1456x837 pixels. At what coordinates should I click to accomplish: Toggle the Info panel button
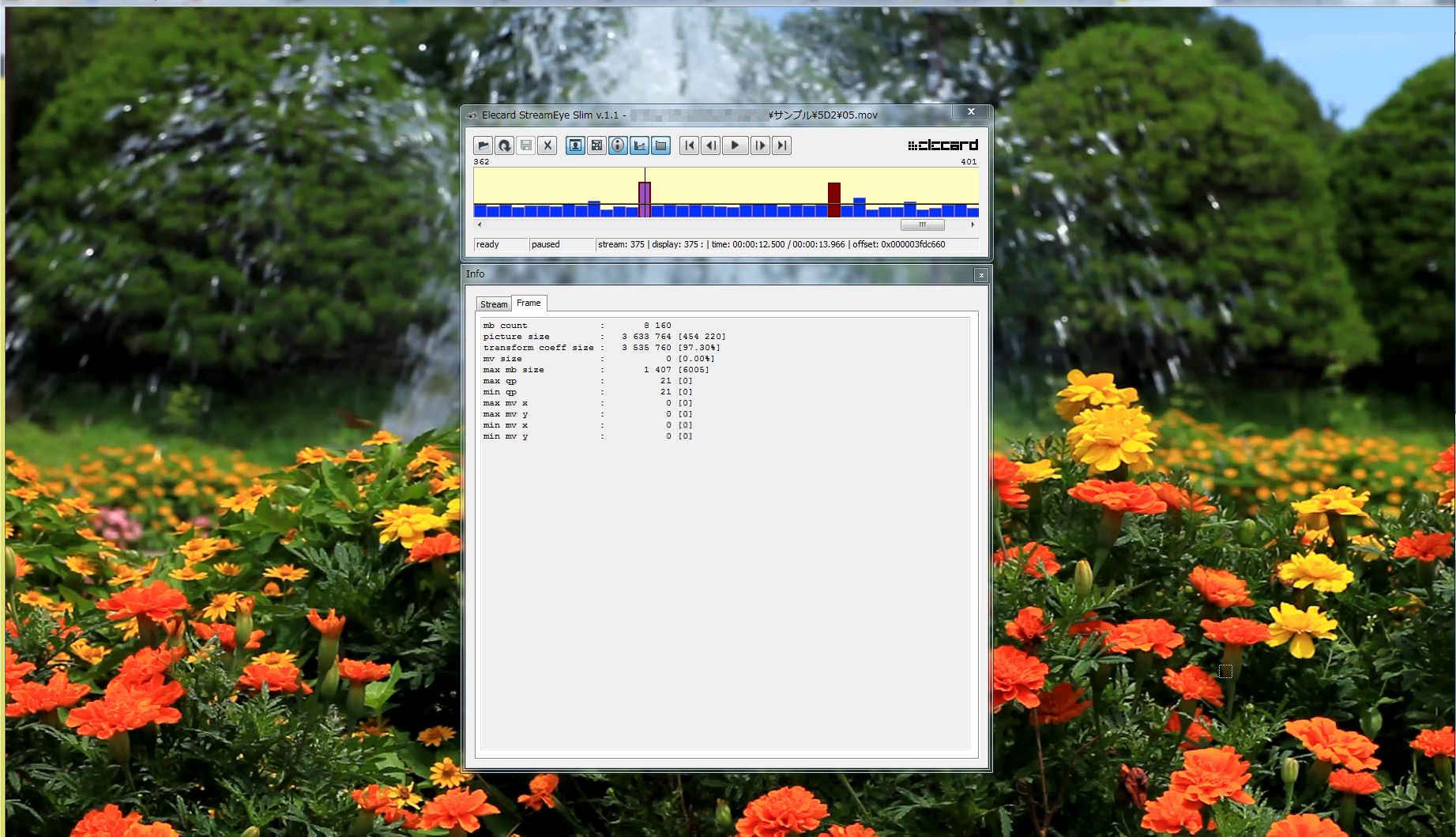618,145
